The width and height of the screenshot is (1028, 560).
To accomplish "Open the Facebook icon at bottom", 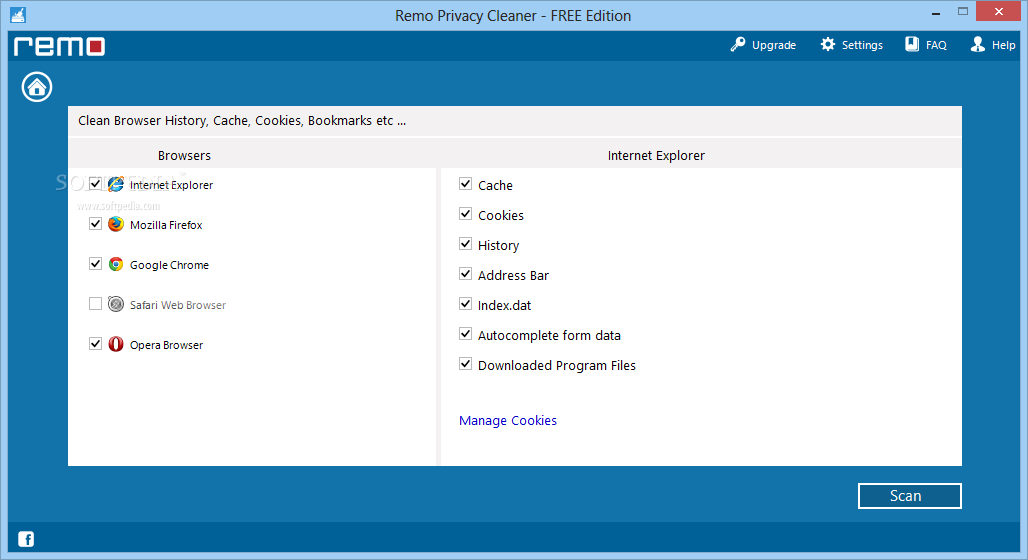I will (26, 539).
